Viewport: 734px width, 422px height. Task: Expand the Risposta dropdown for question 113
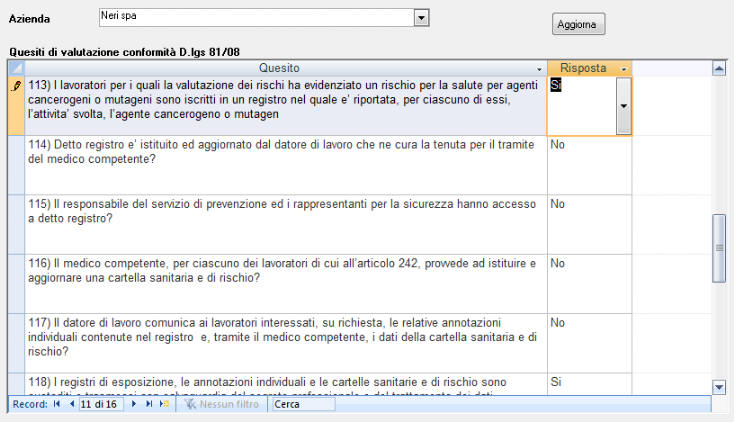pyautogui.click(x=623, y=106)
